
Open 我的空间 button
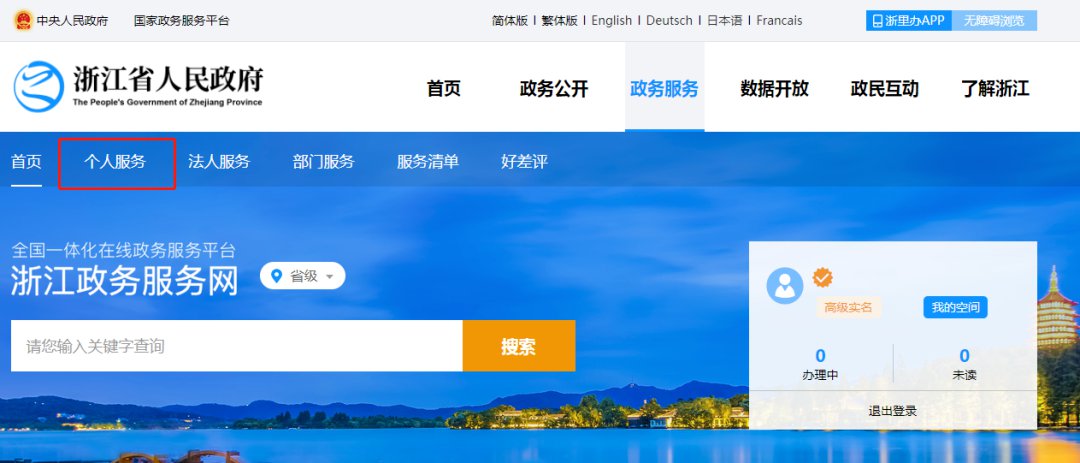955,308
